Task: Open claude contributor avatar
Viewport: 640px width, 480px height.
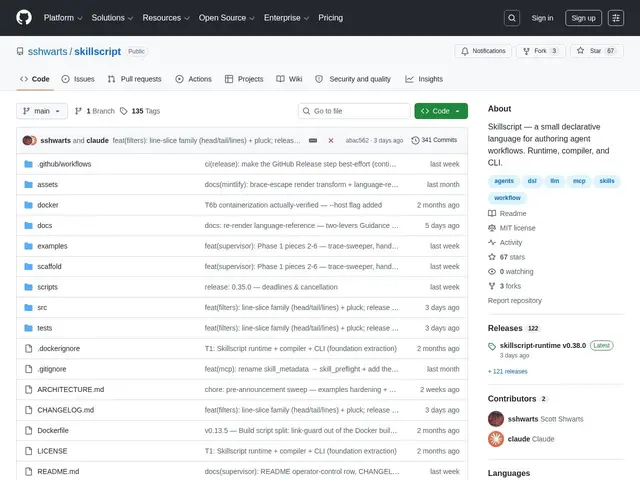Action: point(496,439)
